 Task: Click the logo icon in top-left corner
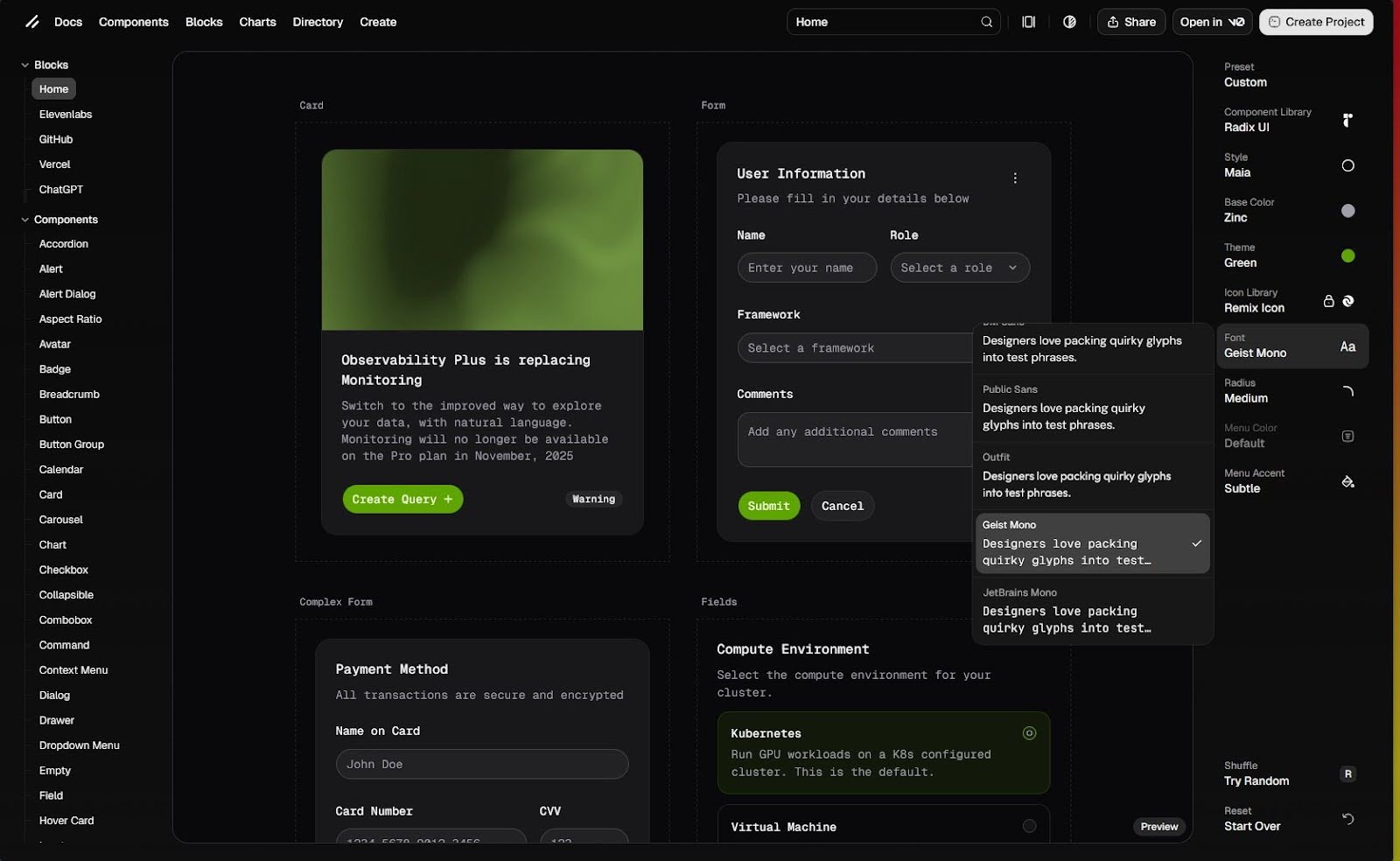pyautogui.click(x=32, y=22)
